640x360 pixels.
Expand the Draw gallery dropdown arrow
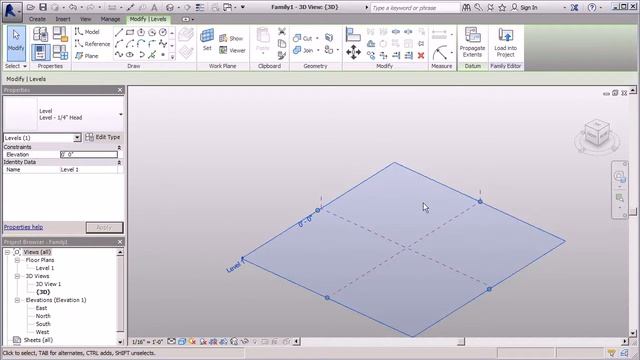click(172, 57)
